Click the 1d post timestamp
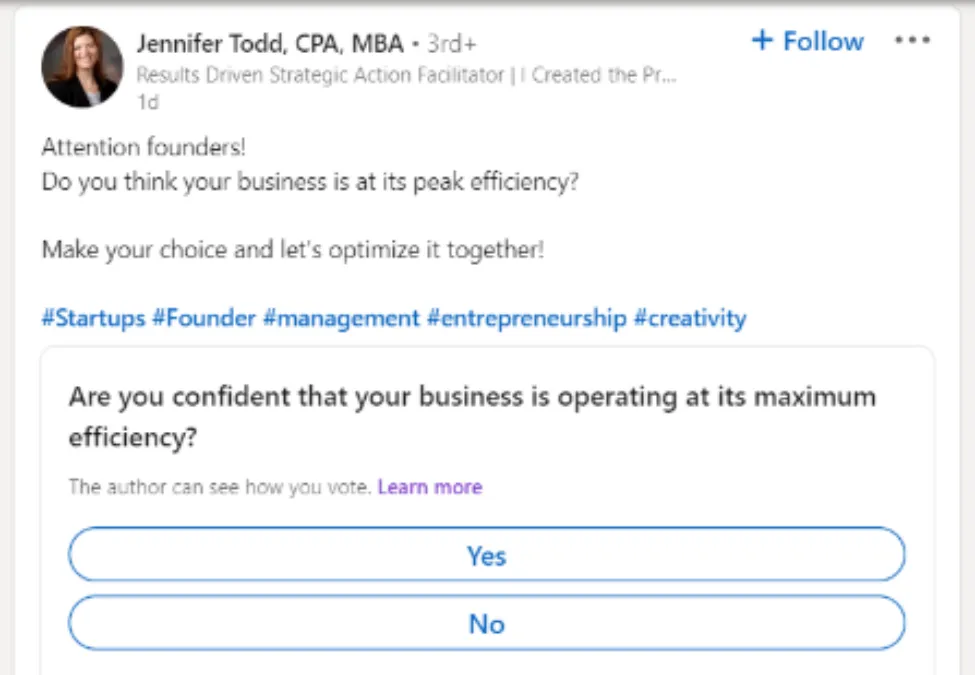 (146, 102)
